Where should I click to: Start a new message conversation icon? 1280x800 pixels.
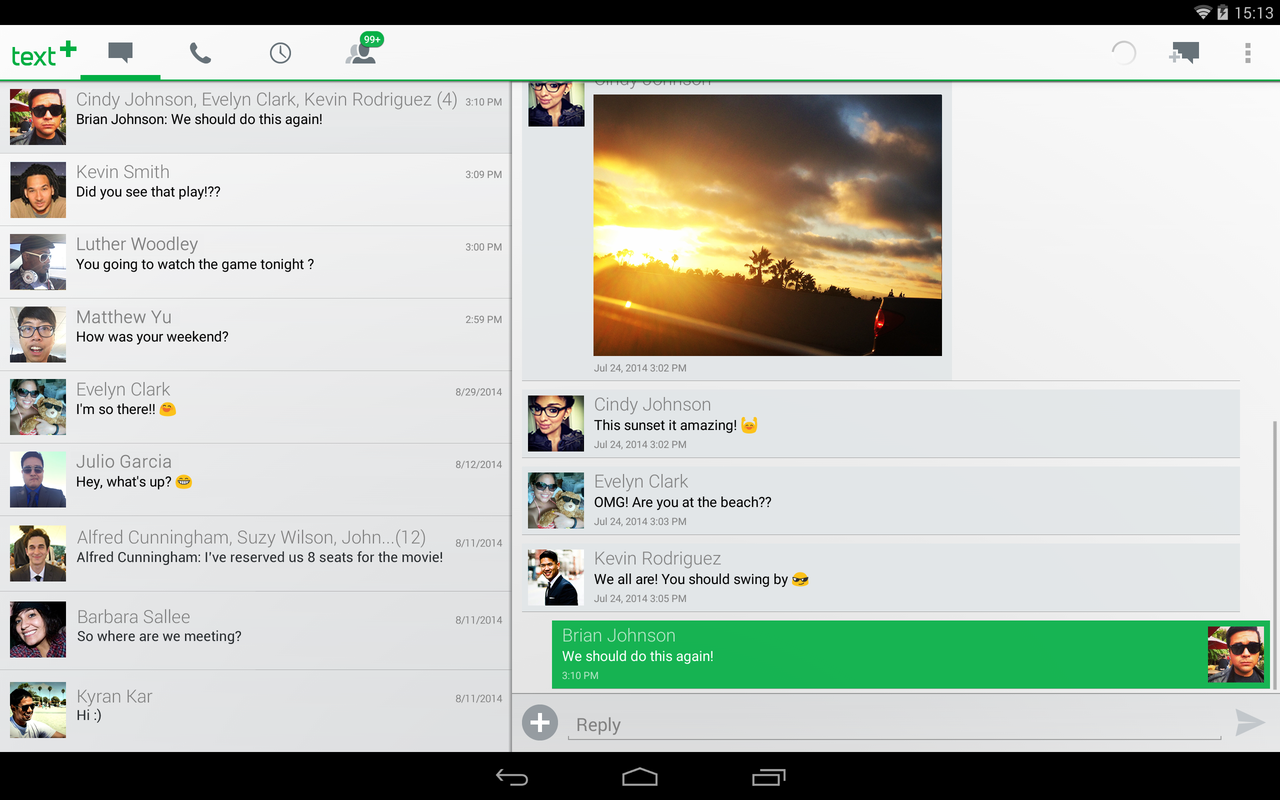coord(1184,53)
